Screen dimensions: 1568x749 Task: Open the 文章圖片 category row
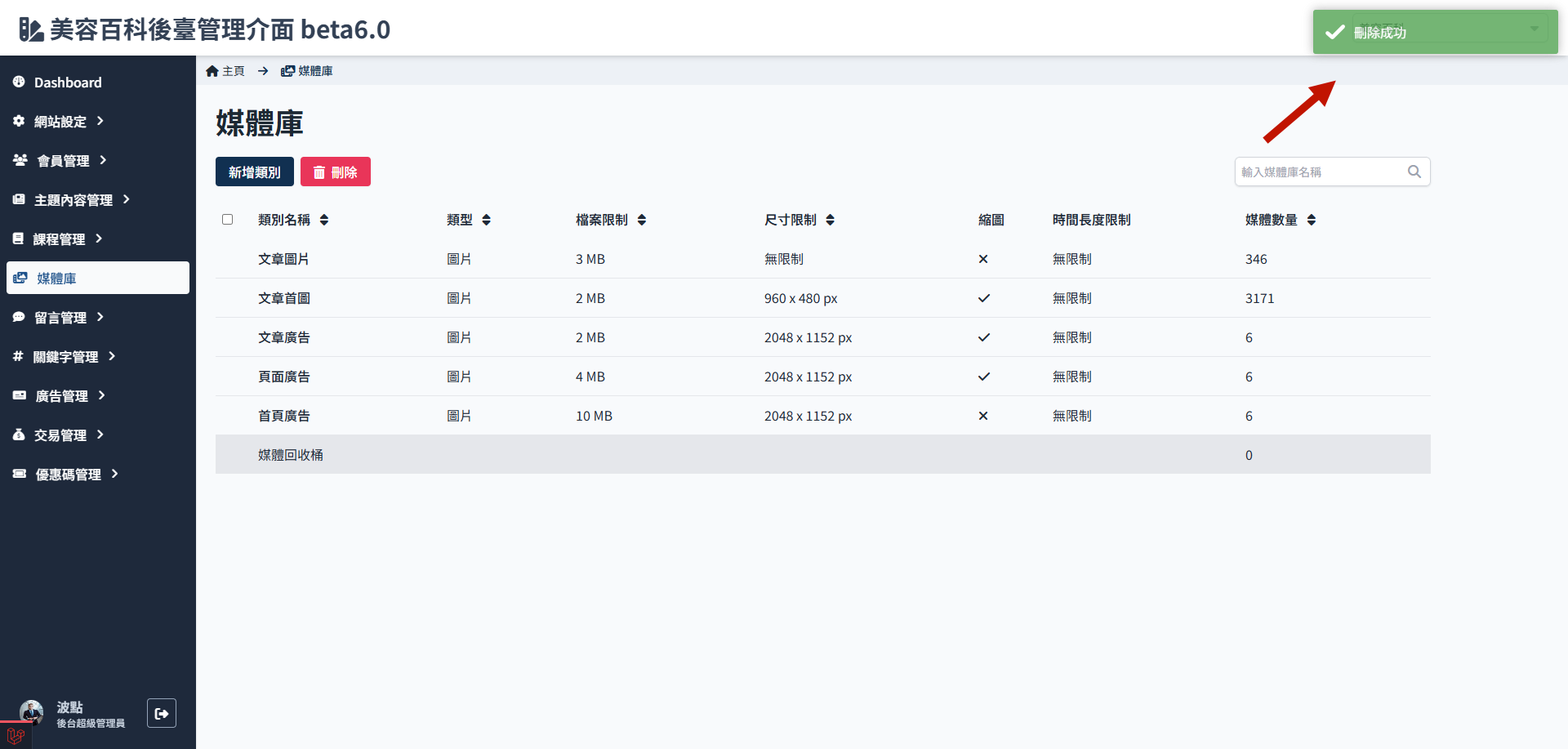tap(823, 259)
